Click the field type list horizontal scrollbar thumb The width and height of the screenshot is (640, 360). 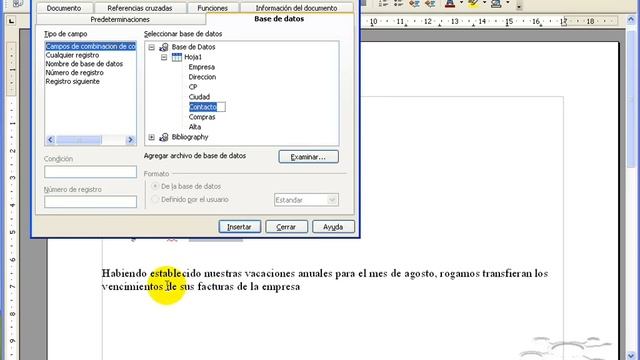pos(79,140)
